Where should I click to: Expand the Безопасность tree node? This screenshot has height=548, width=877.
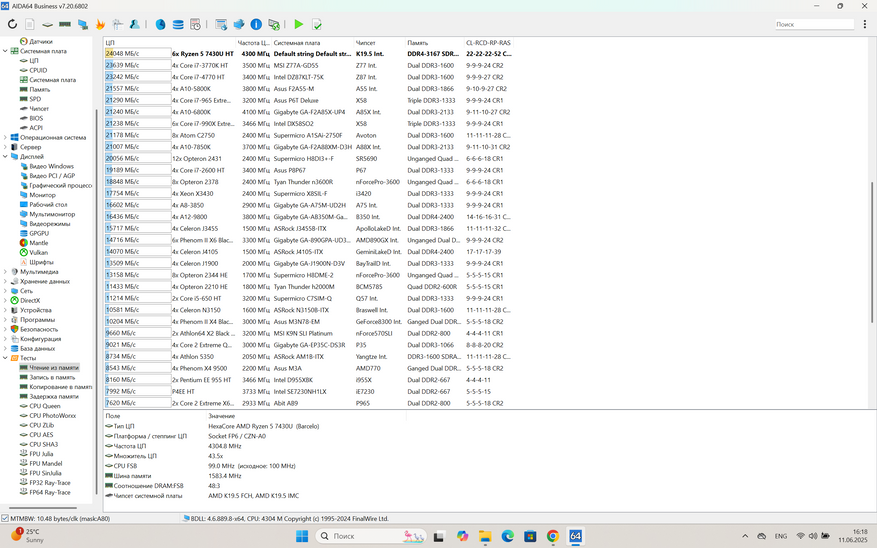coord(5,329)
